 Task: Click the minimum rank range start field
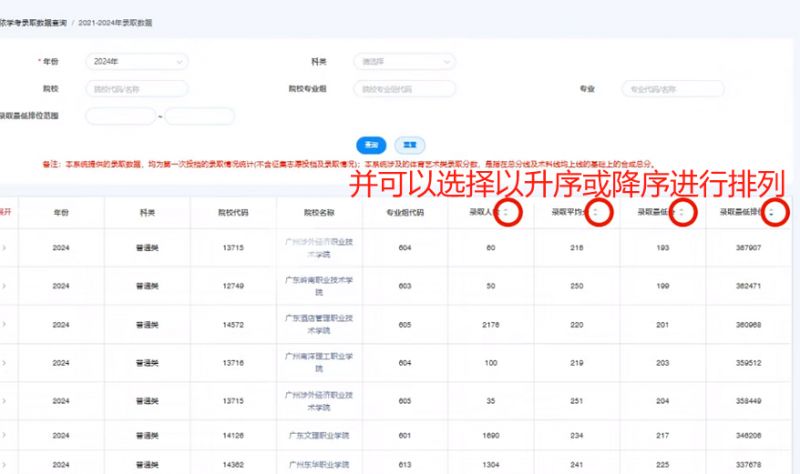pyautogui.click(x=120, y=116)
